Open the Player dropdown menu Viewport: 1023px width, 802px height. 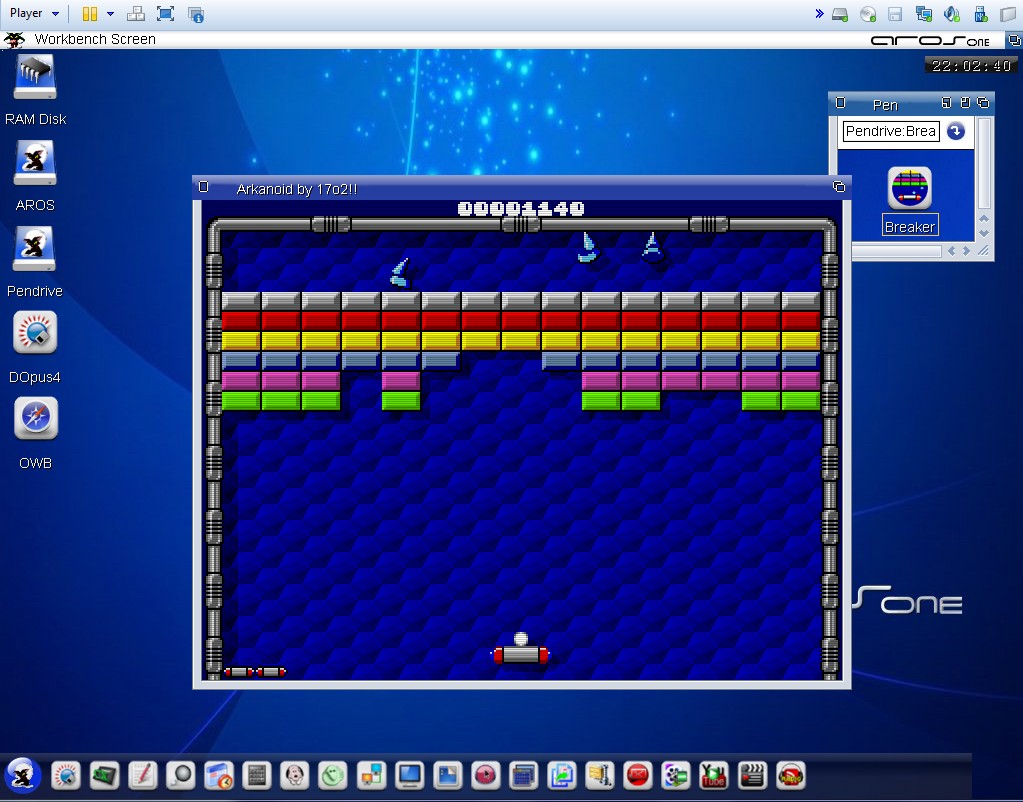tap(34, 14)
